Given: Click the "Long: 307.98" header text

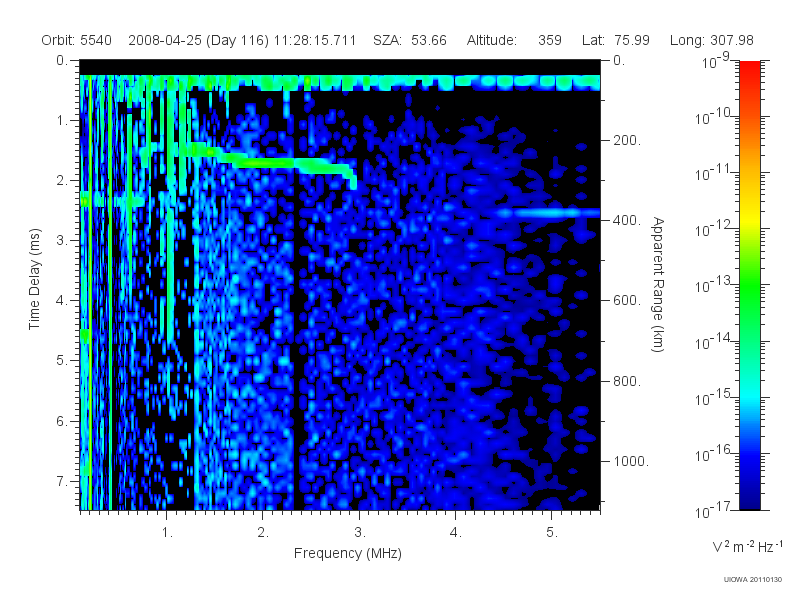Looking at the screenshot, I should click(712, 40).
